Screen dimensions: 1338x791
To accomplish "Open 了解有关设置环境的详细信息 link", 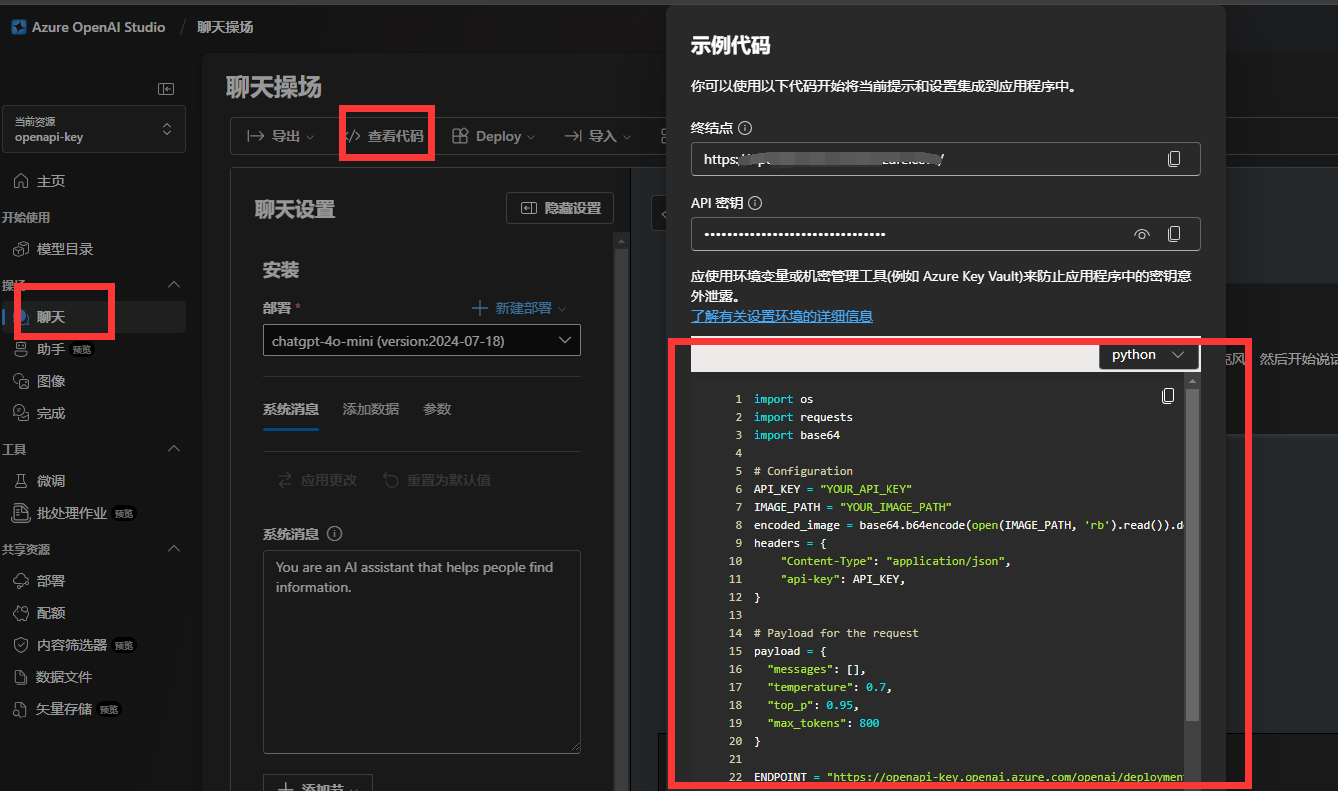I will pos(782,316).
